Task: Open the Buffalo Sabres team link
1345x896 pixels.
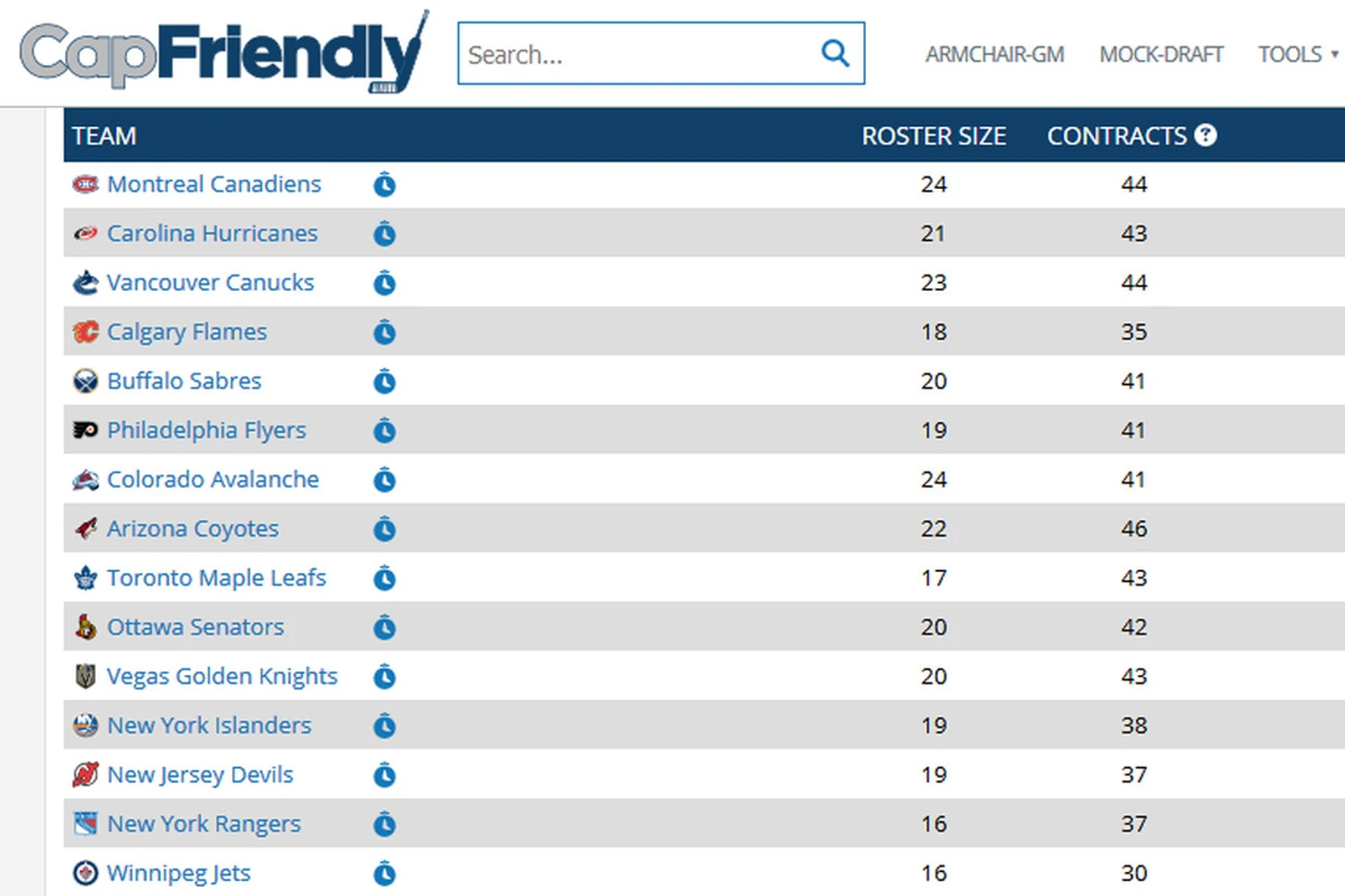Action: [184, 380]
